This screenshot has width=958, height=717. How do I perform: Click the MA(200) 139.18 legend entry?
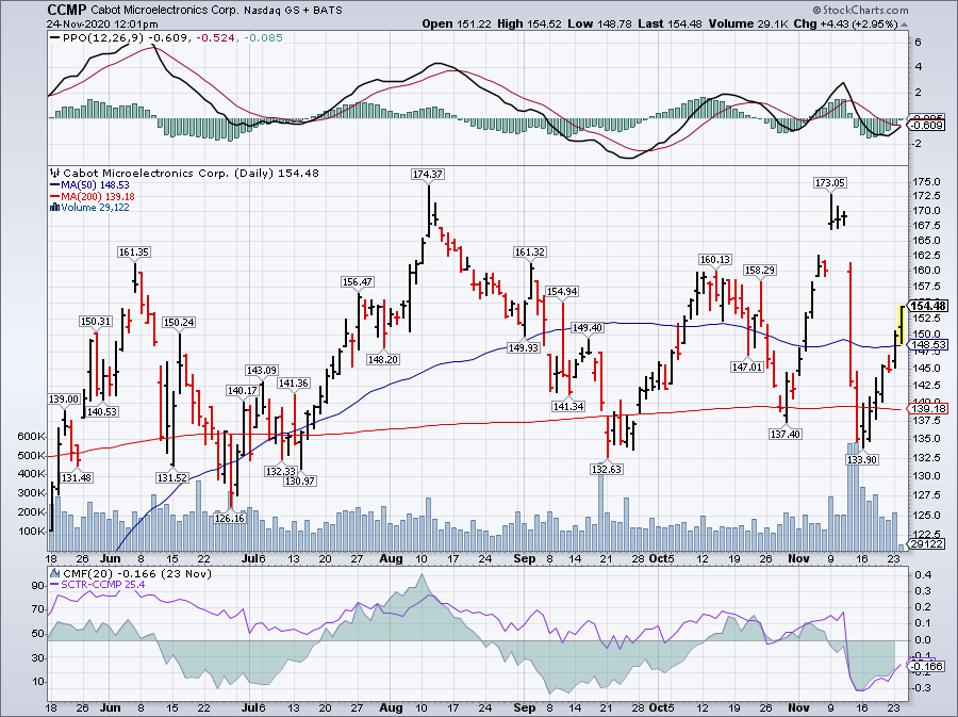[x=93, y=196]
